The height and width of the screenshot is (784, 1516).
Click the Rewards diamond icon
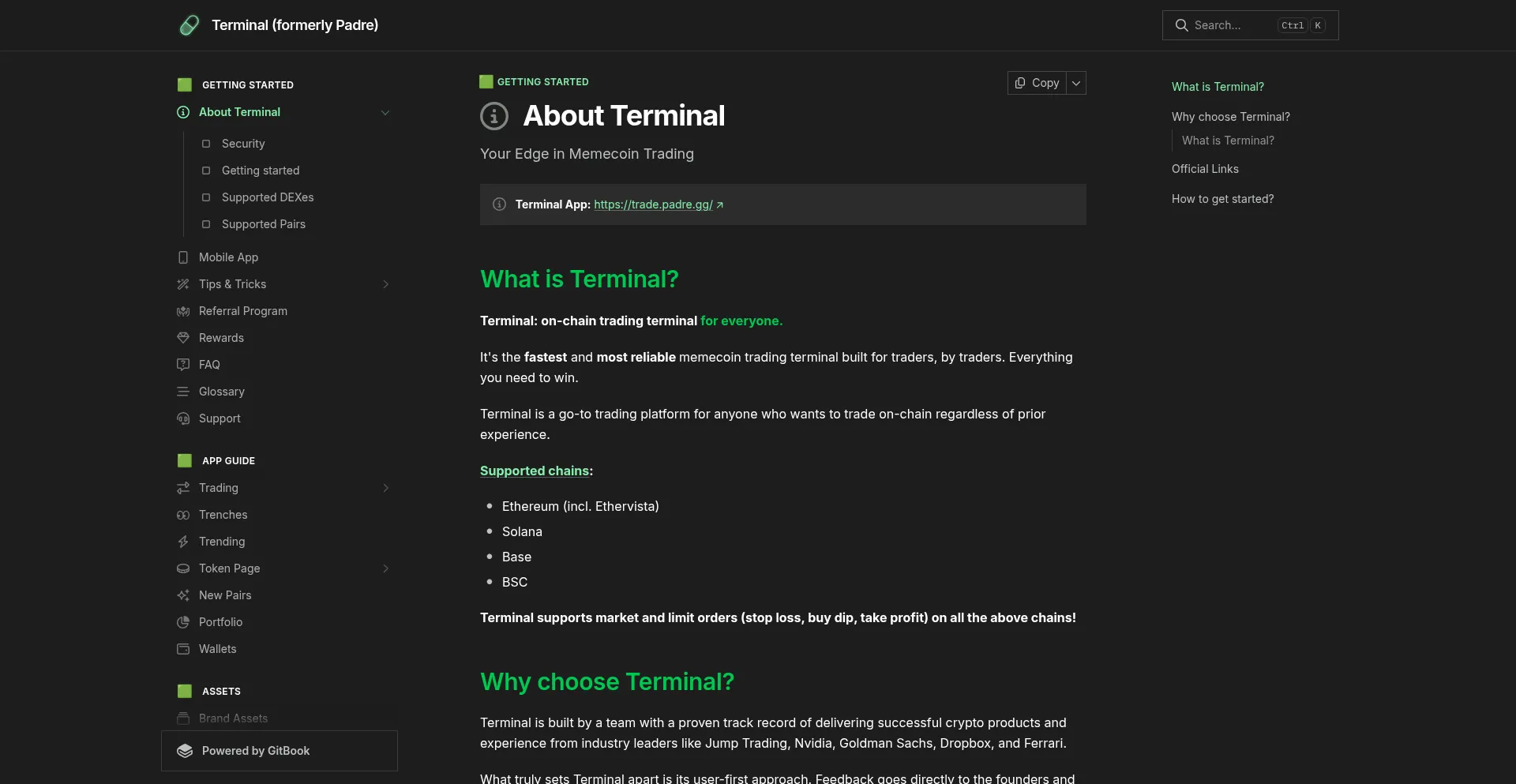(183, 338)
